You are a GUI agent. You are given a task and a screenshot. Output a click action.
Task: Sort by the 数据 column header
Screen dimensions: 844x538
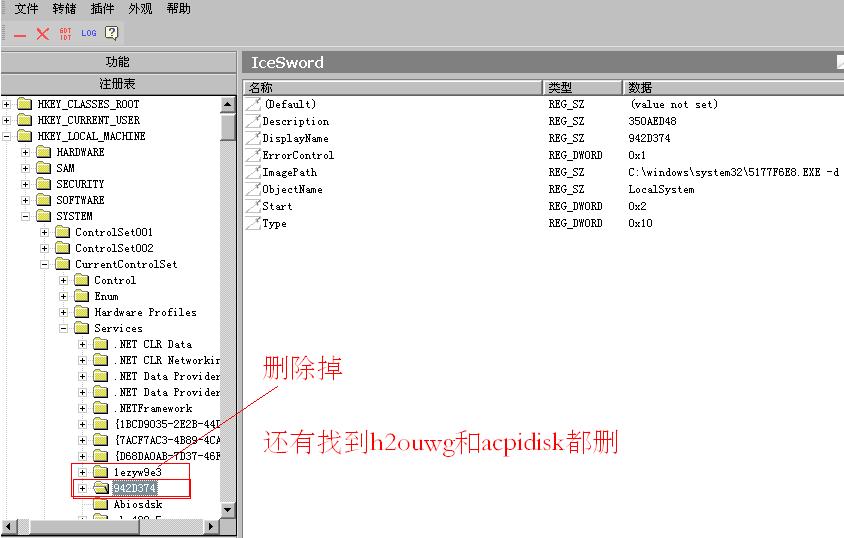[x=733, y=87]
